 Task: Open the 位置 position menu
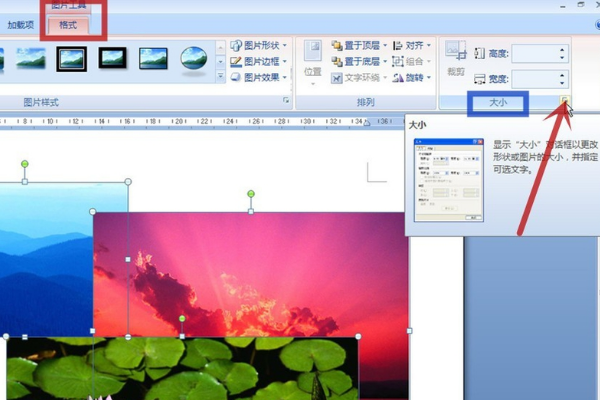tap(313, 62)
